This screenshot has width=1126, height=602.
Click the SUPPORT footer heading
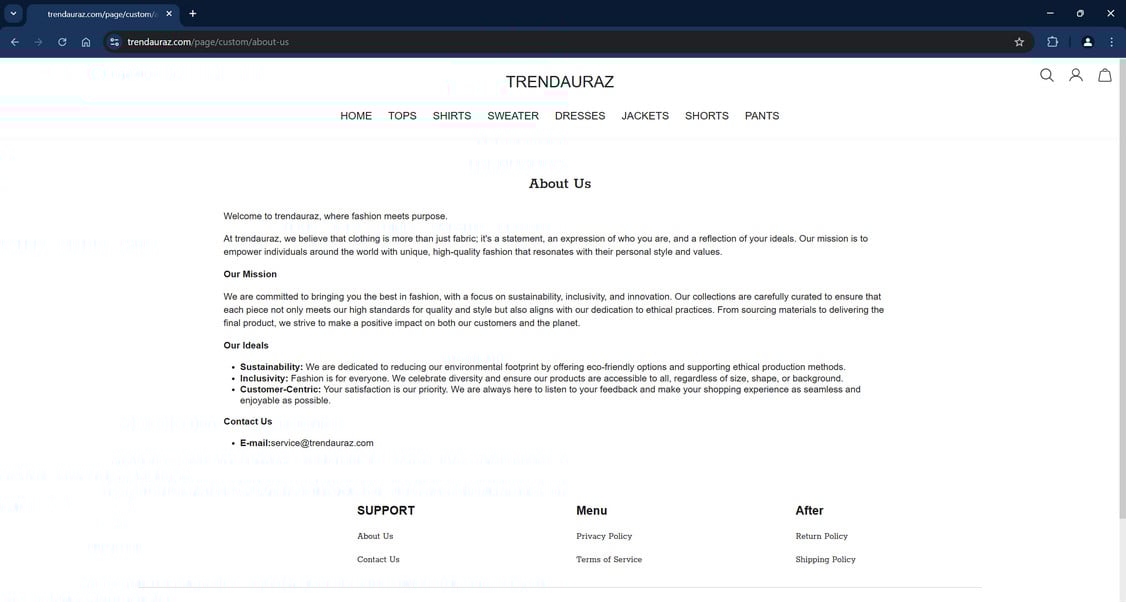pyautogui.click(x=386, y=510)
